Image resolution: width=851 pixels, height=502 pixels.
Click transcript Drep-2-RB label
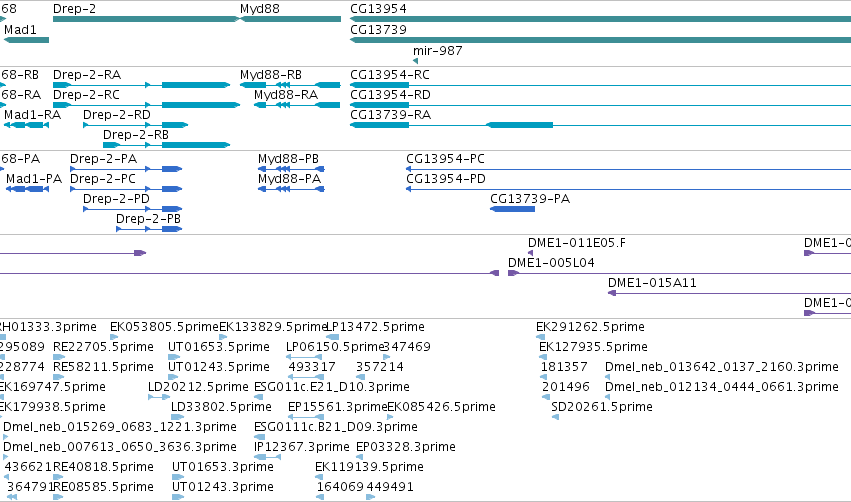click(x=136, y=135)
